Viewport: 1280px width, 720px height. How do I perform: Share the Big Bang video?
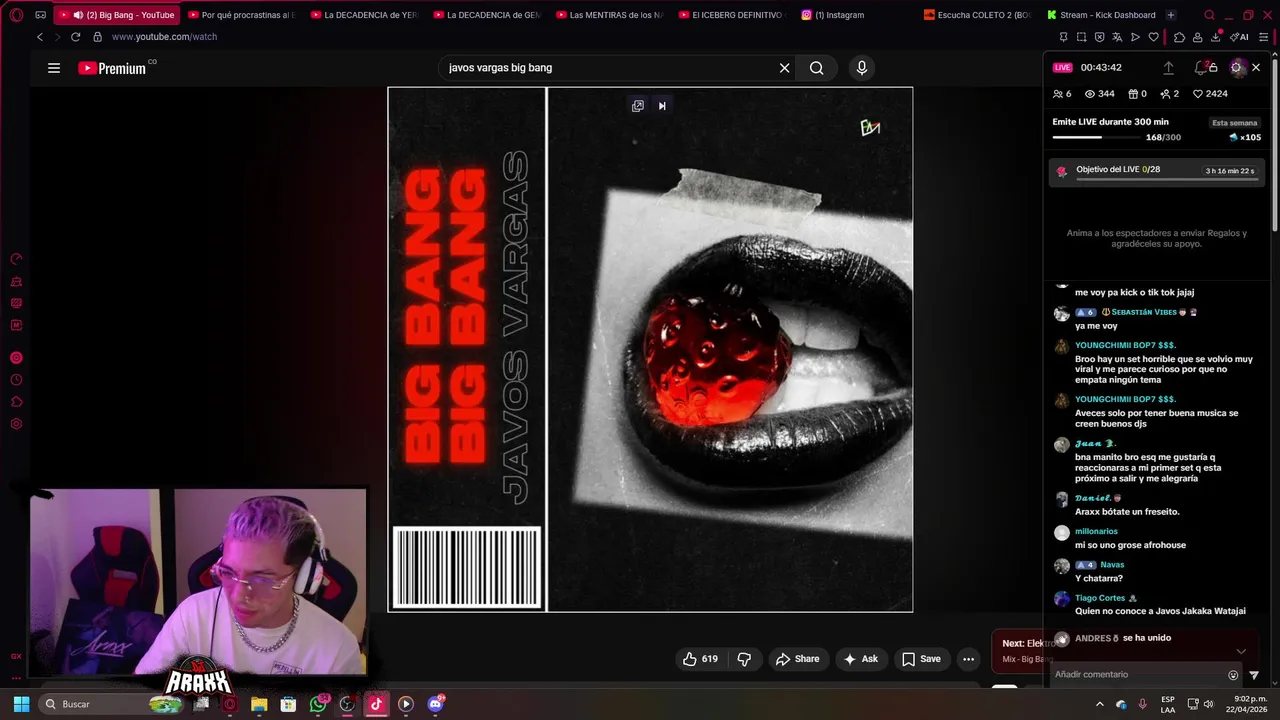click(x=797, y=659)
